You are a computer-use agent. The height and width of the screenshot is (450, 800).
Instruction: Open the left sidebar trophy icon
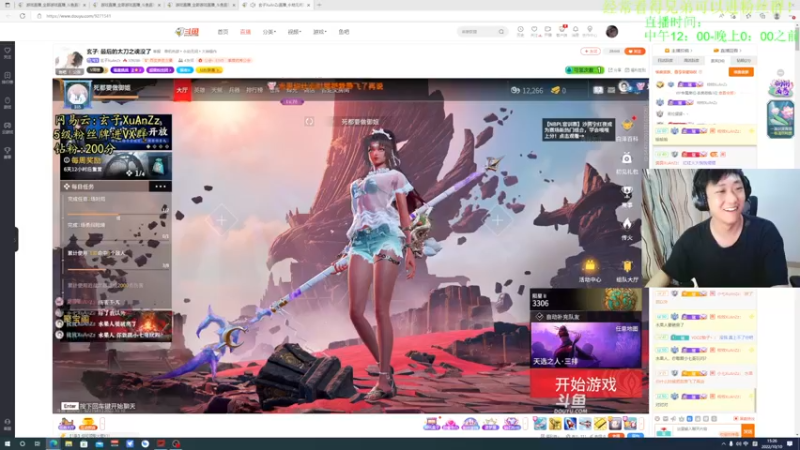coord(7,152)
